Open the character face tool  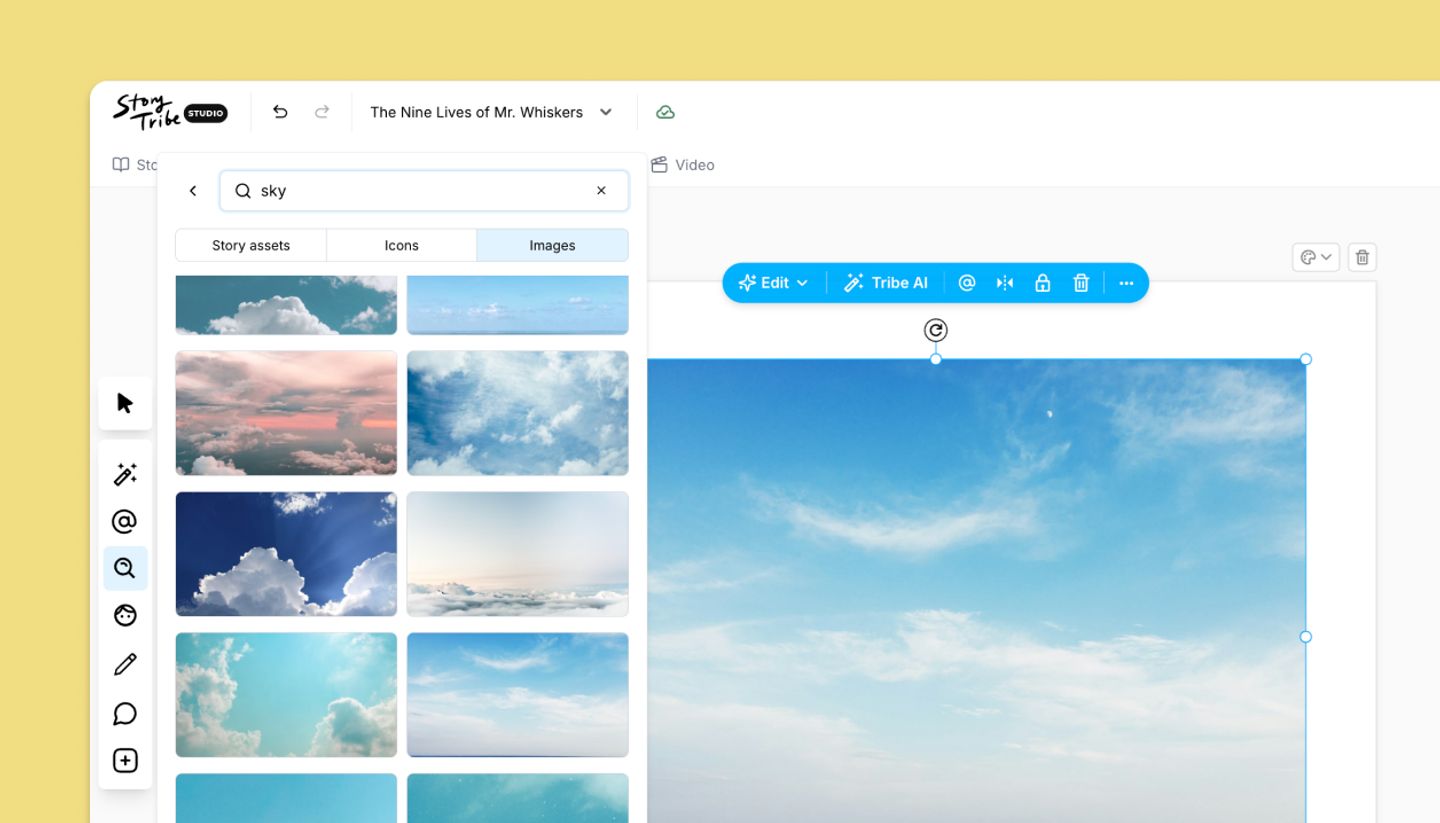click(x=125, y=615)
